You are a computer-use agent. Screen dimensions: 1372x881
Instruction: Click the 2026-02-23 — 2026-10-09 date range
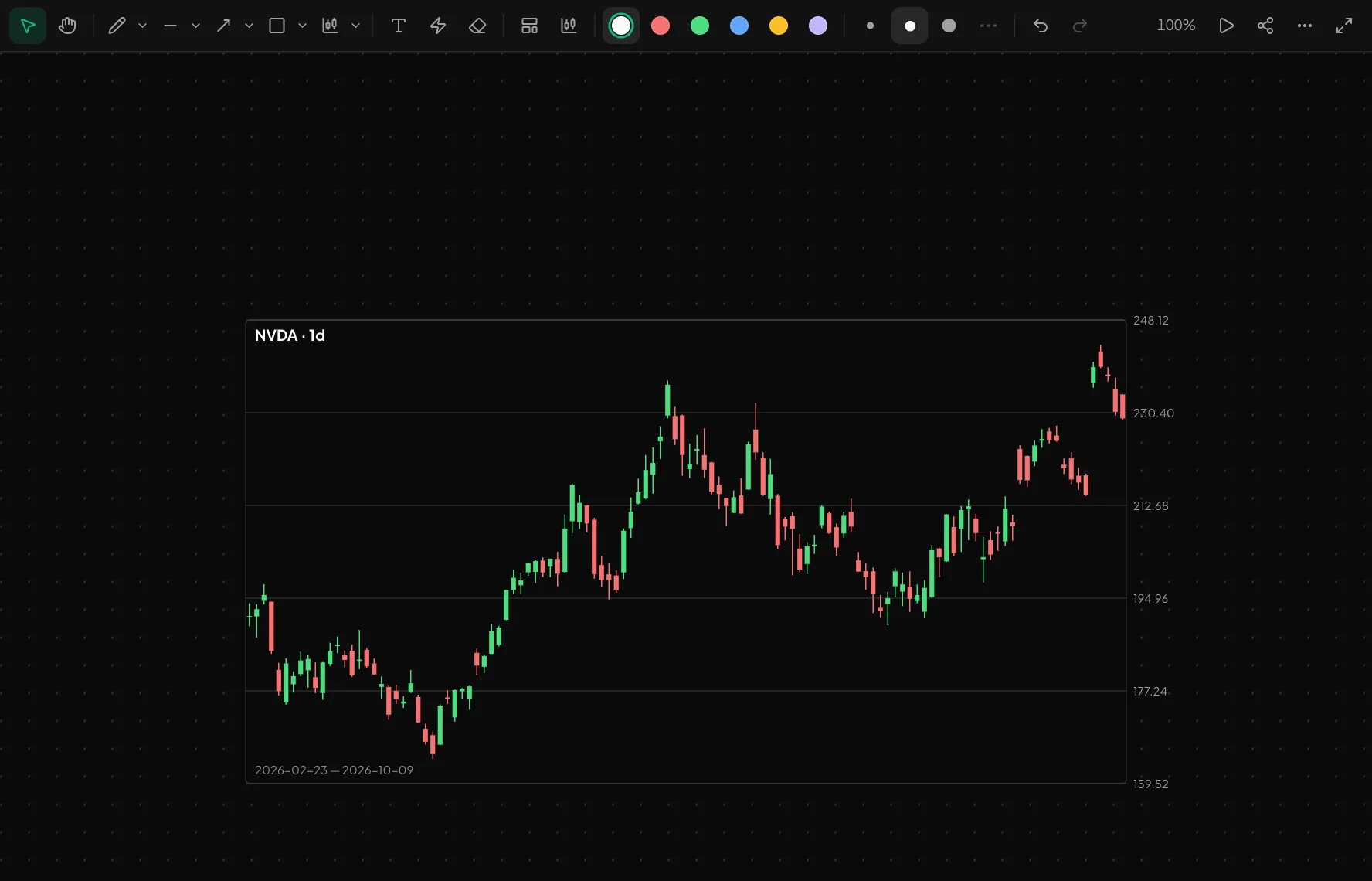pos(334,770)
